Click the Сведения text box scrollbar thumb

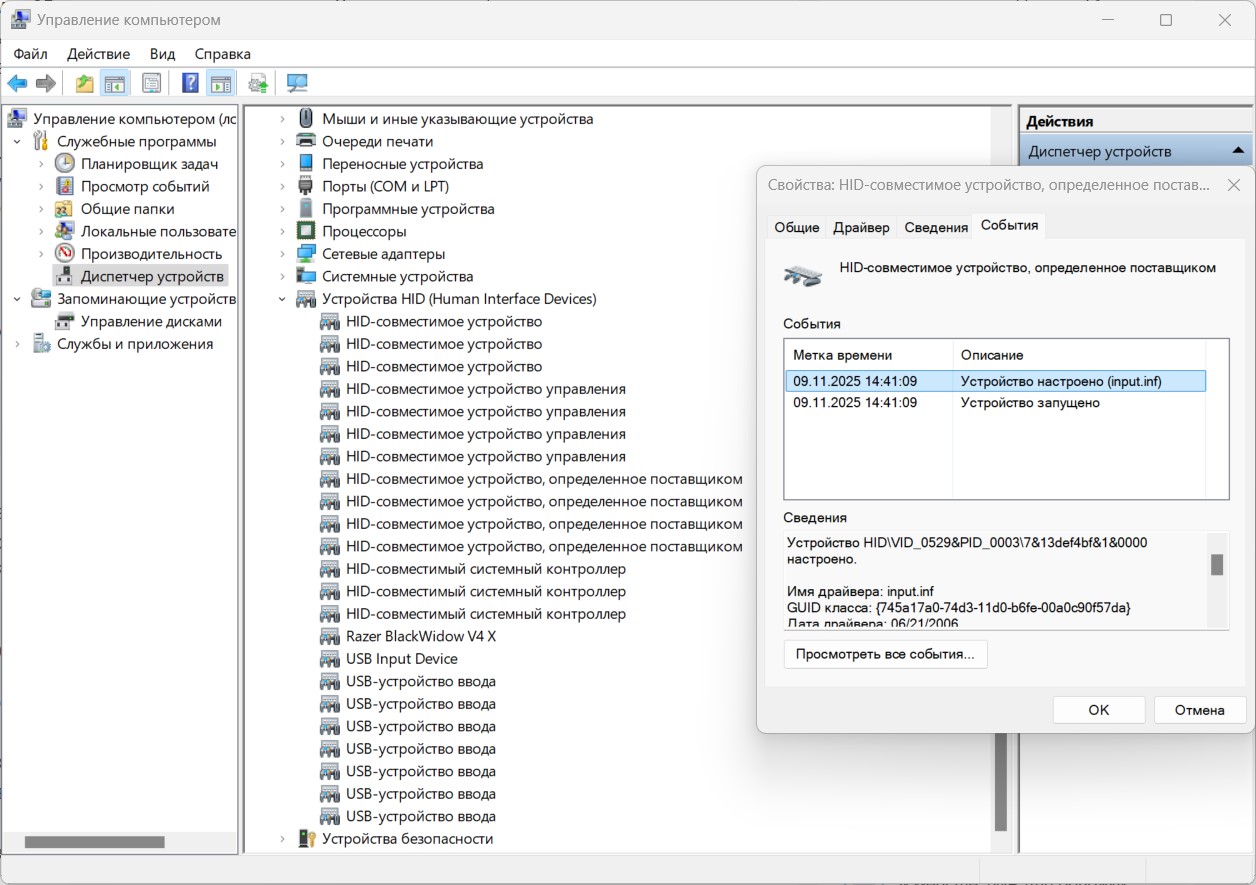pos(1217,565)
